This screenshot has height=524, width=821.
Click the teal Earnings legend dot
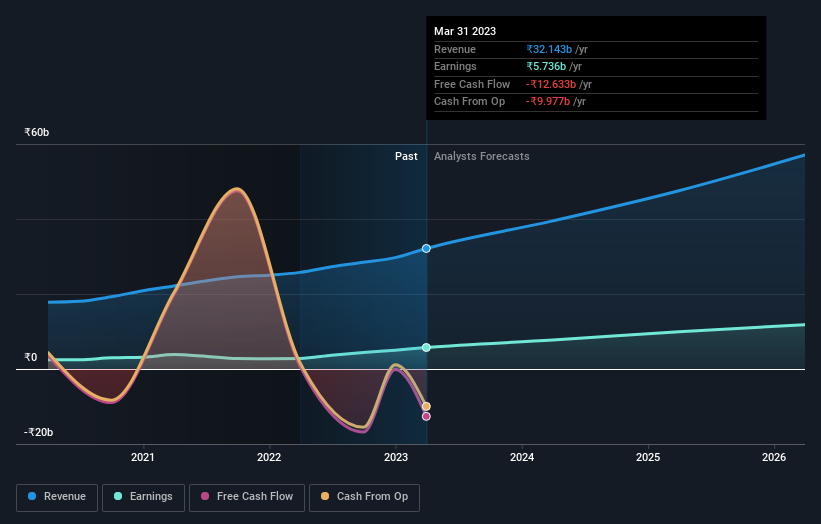pos(118,496)
